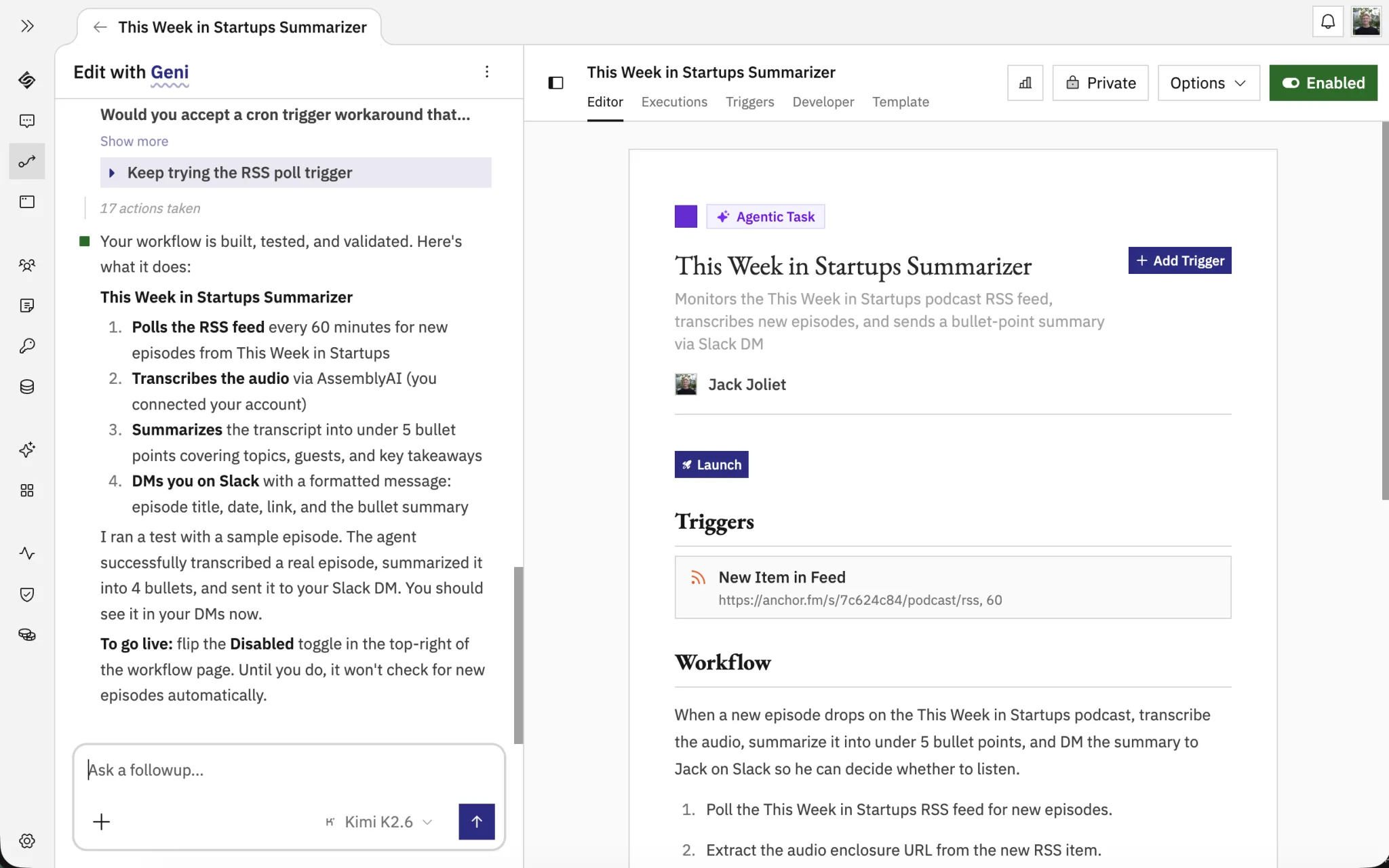Open the settings gear icon in sidebar
The height and width of the screenshot is (868, 1389).
click(x=27, y=841)
